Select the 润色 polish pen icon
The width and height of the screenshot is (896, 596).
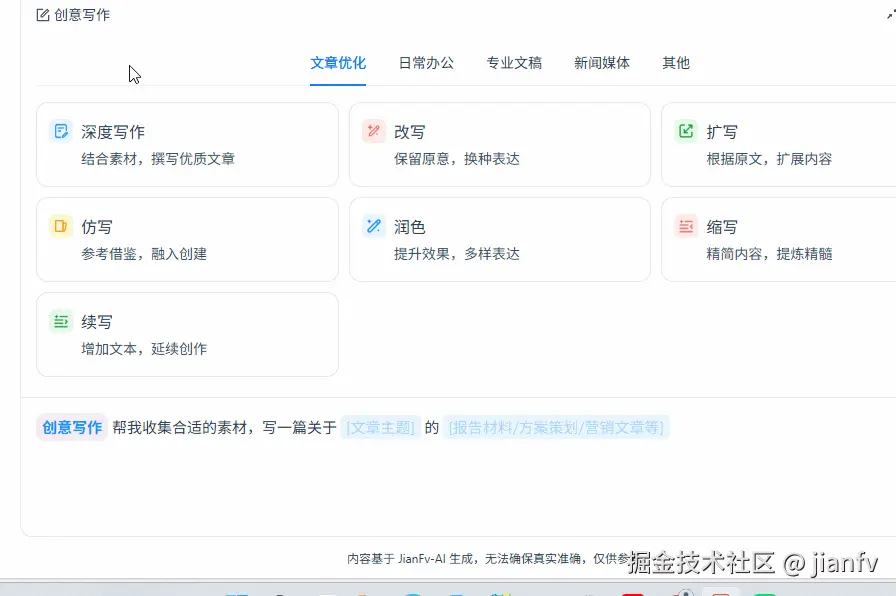click(374, 226)
